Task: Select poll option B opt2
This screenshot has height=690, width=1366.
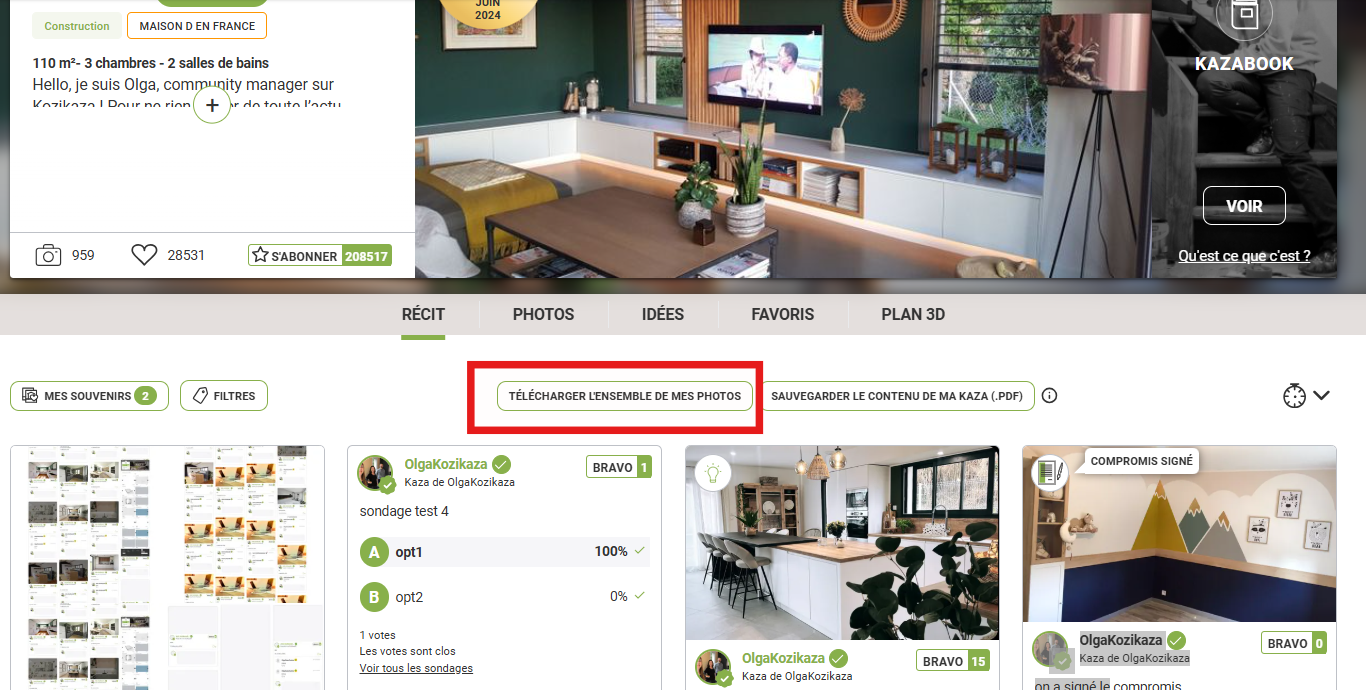Action: (504, 597)
